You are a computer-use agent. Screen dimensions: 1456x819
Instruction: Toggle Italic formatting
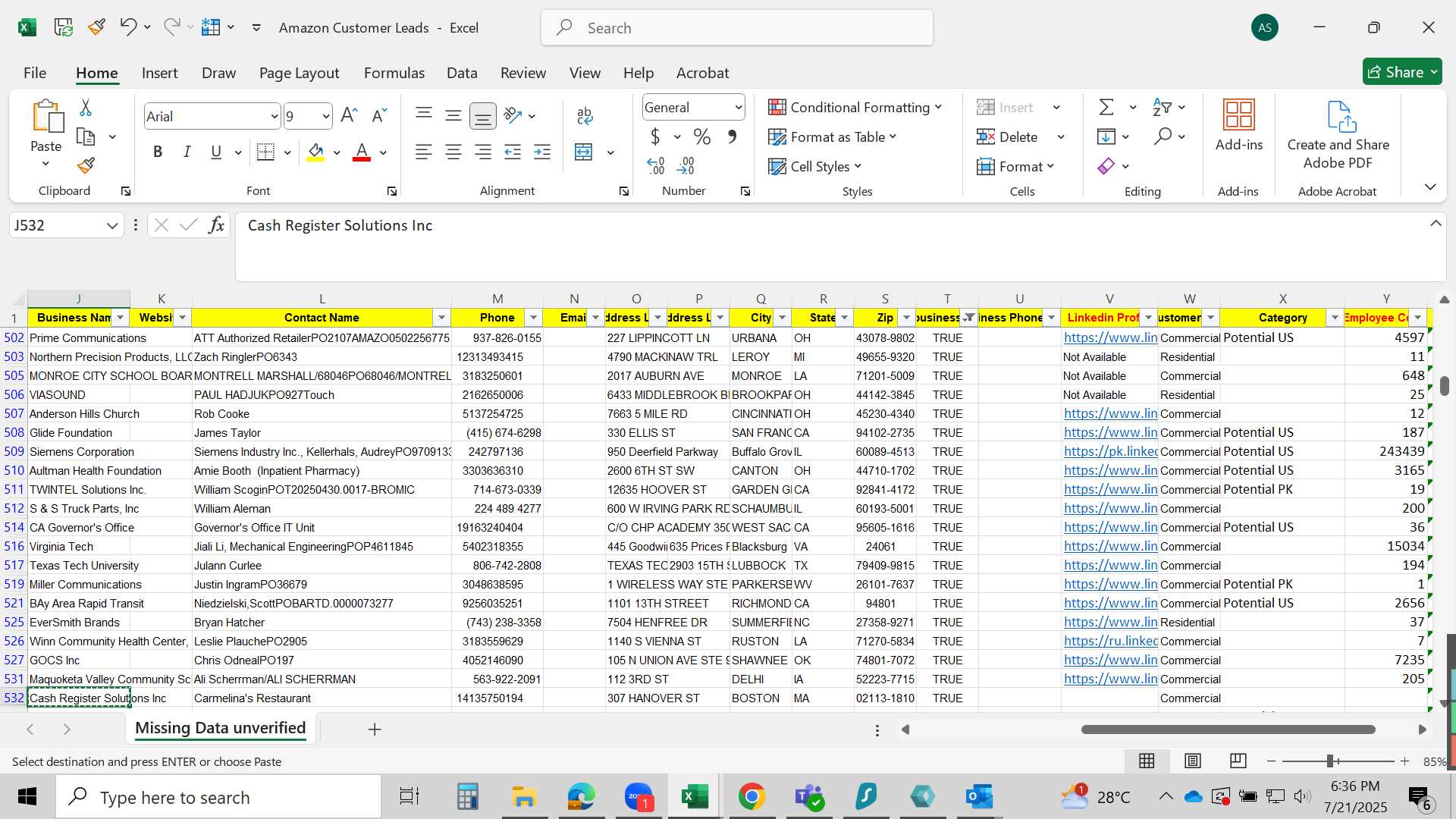(187, 152)
